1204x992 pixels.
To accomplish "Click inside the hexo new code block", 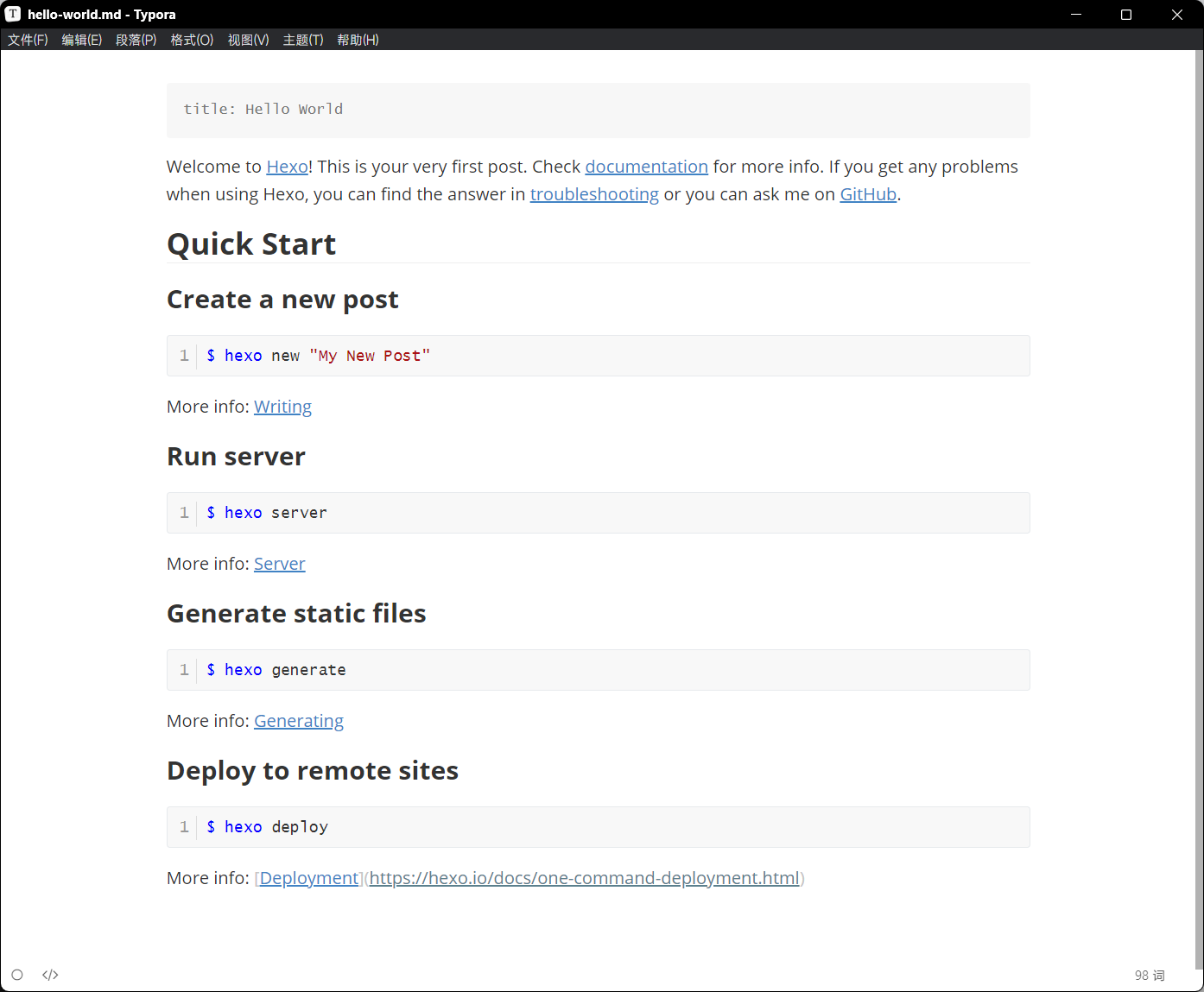I will 599,356.
